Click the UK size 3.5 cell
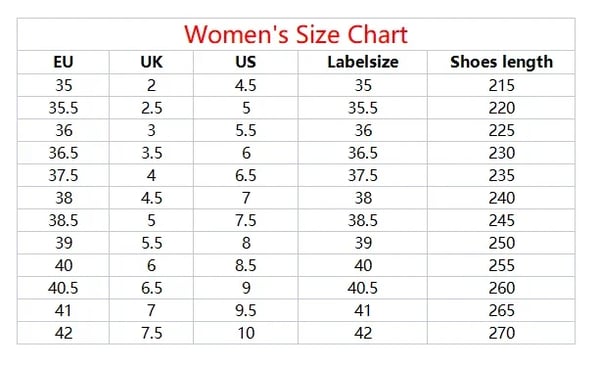Viewport: 600px width, 367px height. coord(152,153)
